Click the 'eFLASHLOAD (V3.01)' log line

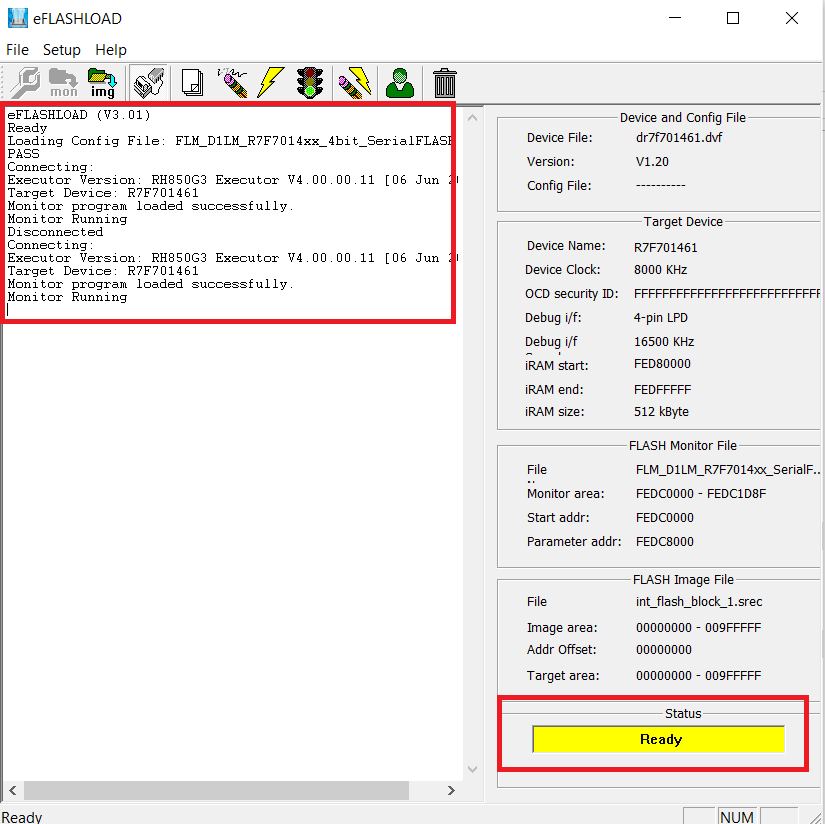tap(79, 115)
